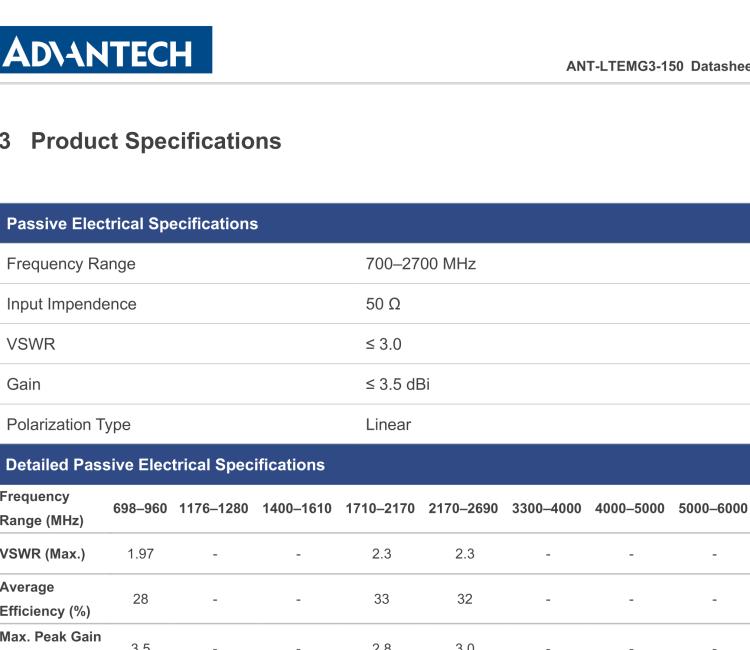The width and height of the screenshot is (750, 650).
Task: Click the 5000–6000 column header
Action: pyautogui.click(x=713, y=508)
